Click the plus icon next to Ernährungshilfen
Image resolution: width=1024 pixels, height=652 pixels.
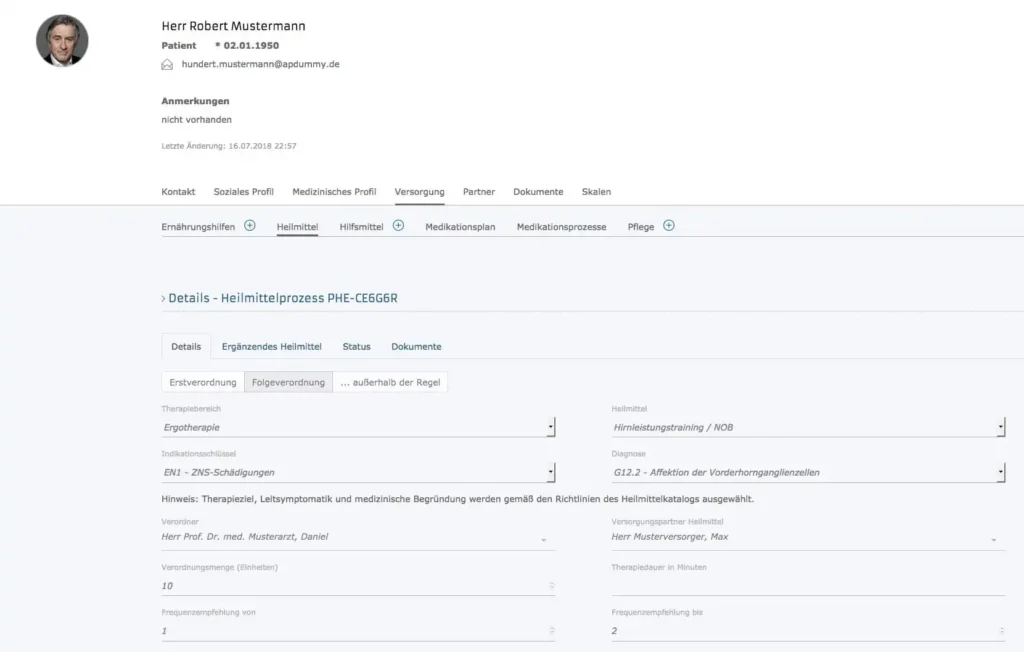click(x=250, y=226)
